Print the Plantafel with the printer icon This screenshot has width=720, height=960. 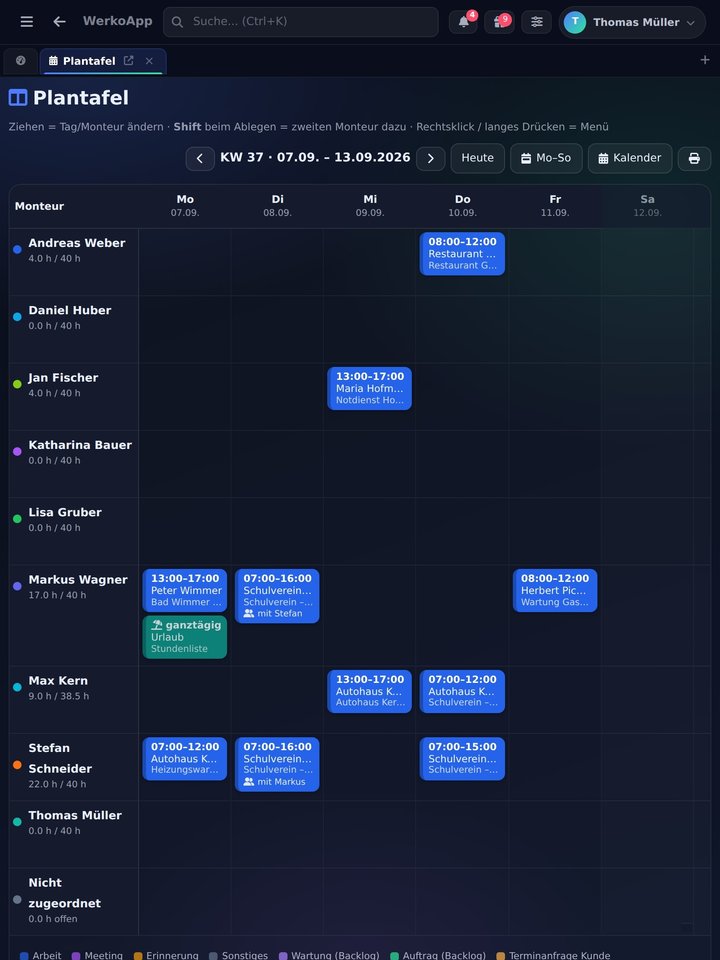694,159
